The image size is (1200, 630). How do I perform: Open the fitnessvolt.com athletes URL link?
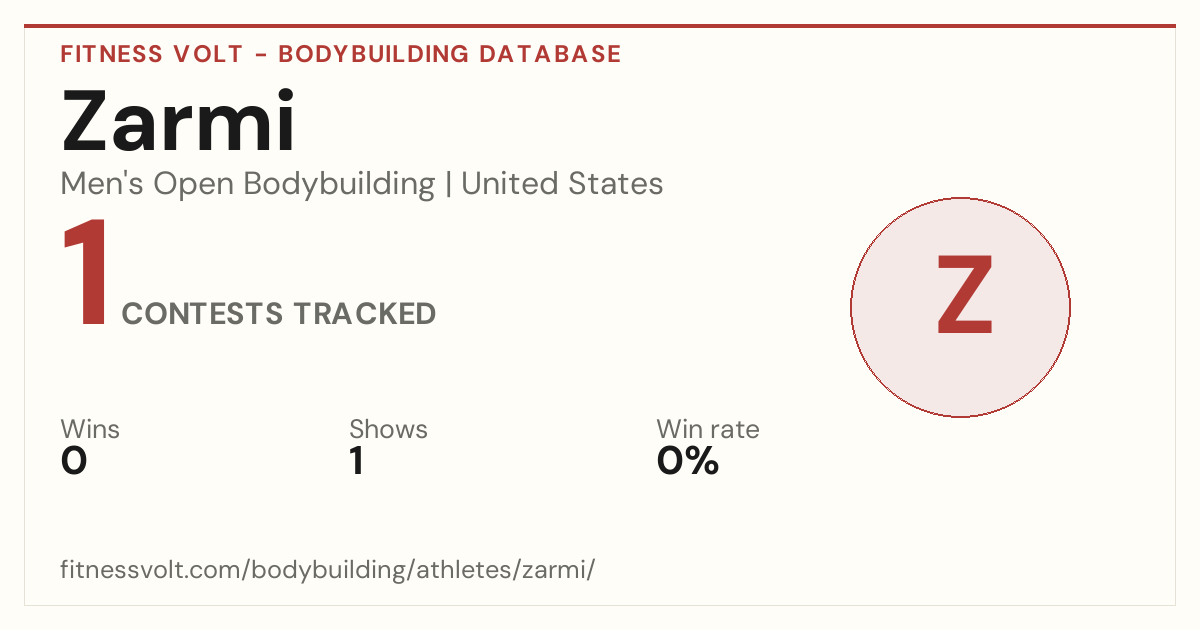click(x=328, y=571)
